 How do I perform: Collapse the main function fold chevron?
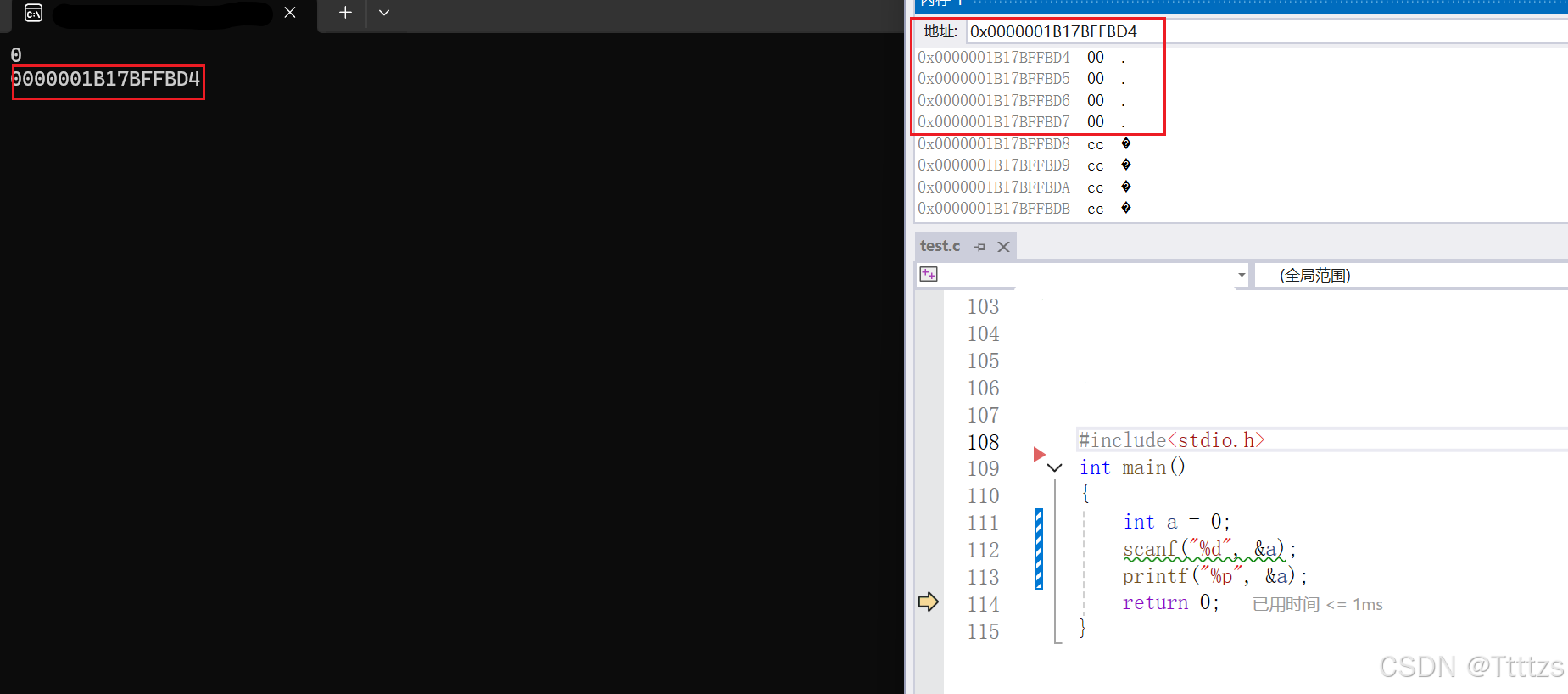tap(1055, 467)
